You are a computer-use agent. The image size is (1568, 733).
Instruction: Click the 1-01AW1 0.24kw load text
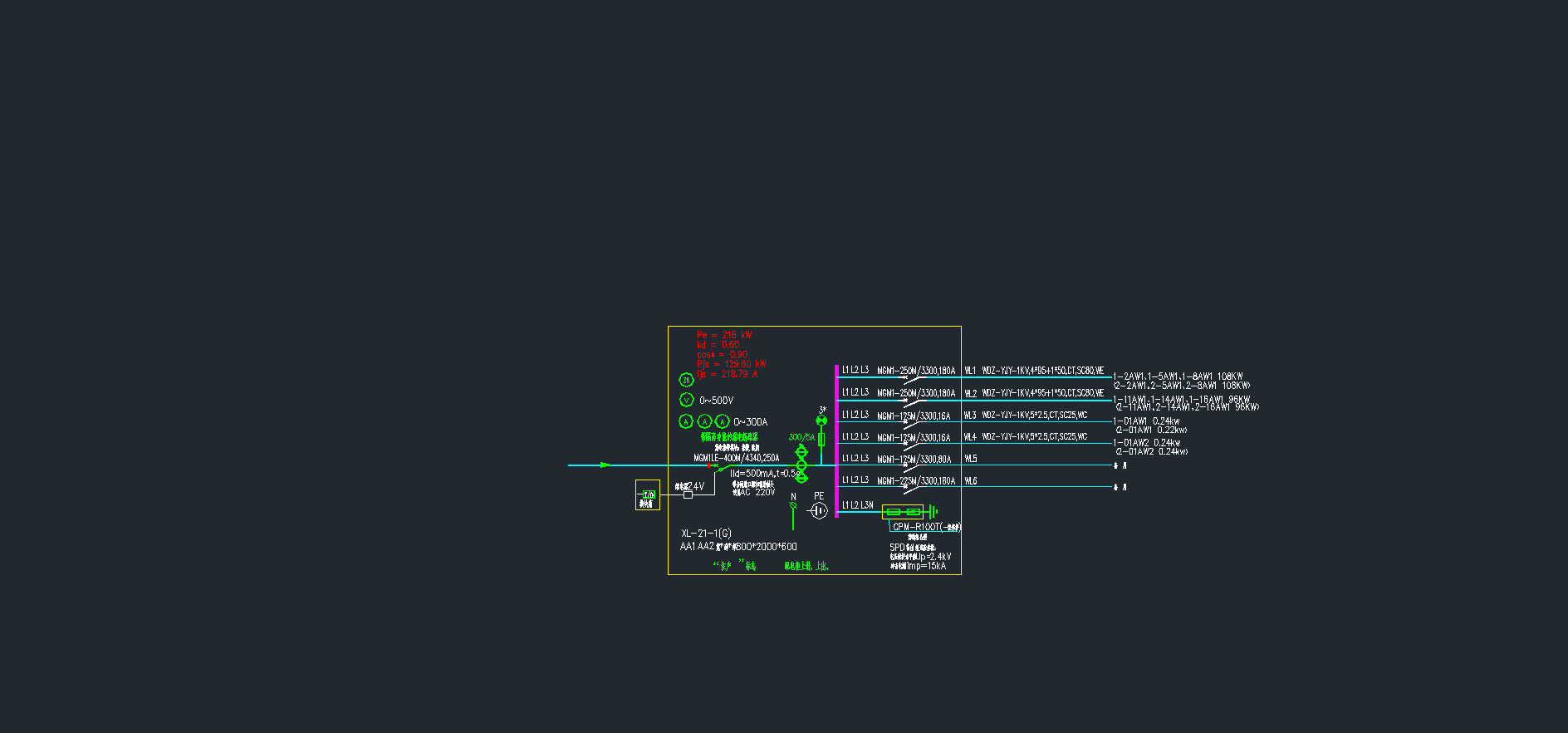click(1147, 421)
